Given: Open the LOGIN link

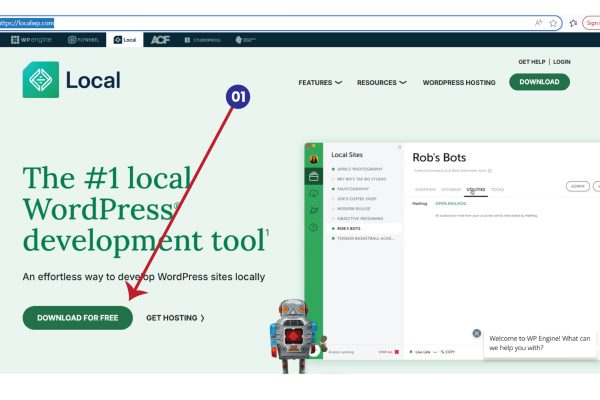Looking at the screenshot, I should pyautogui.click(x=561, y=62).
